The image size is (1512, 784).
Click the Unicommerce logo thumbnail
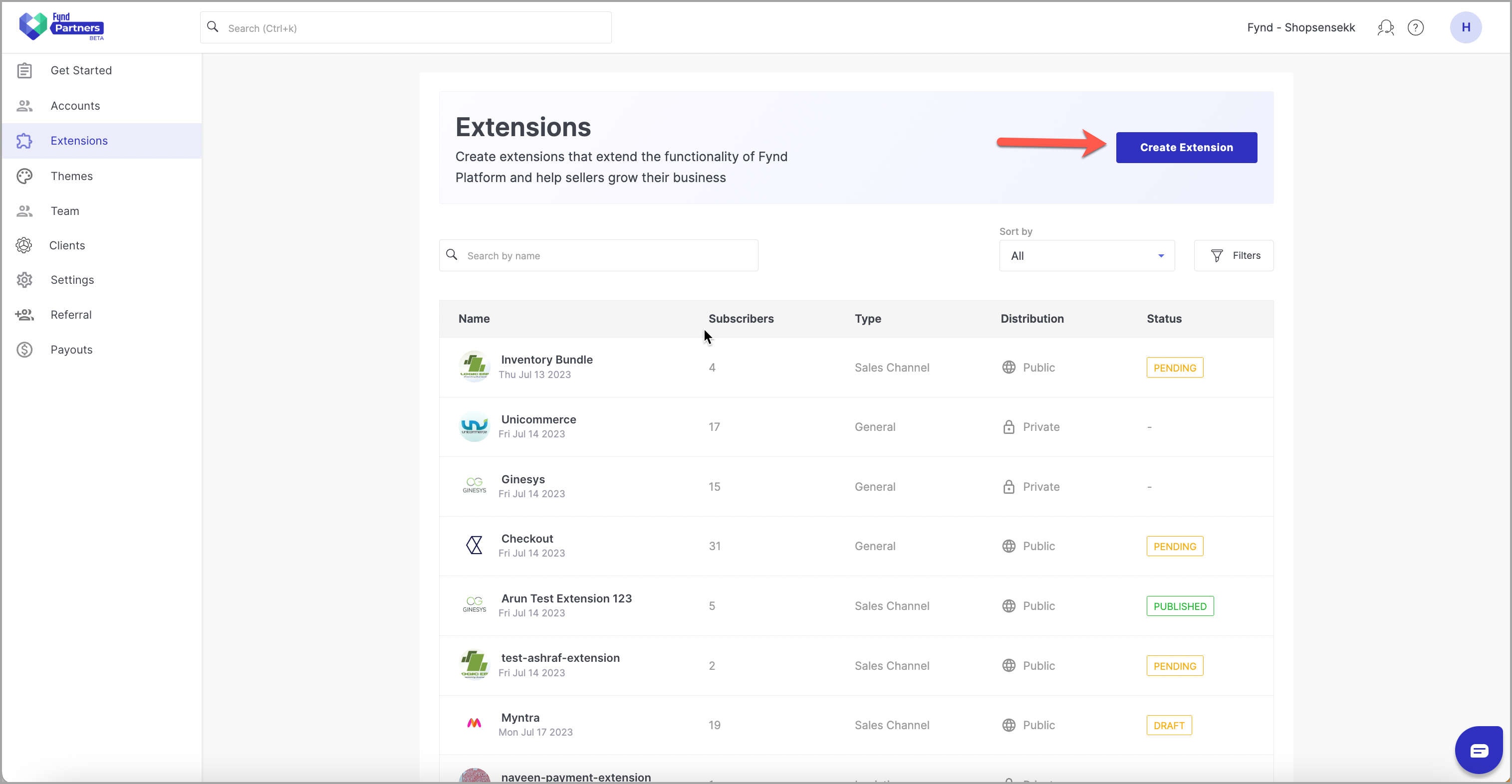[x=474, y=426]
